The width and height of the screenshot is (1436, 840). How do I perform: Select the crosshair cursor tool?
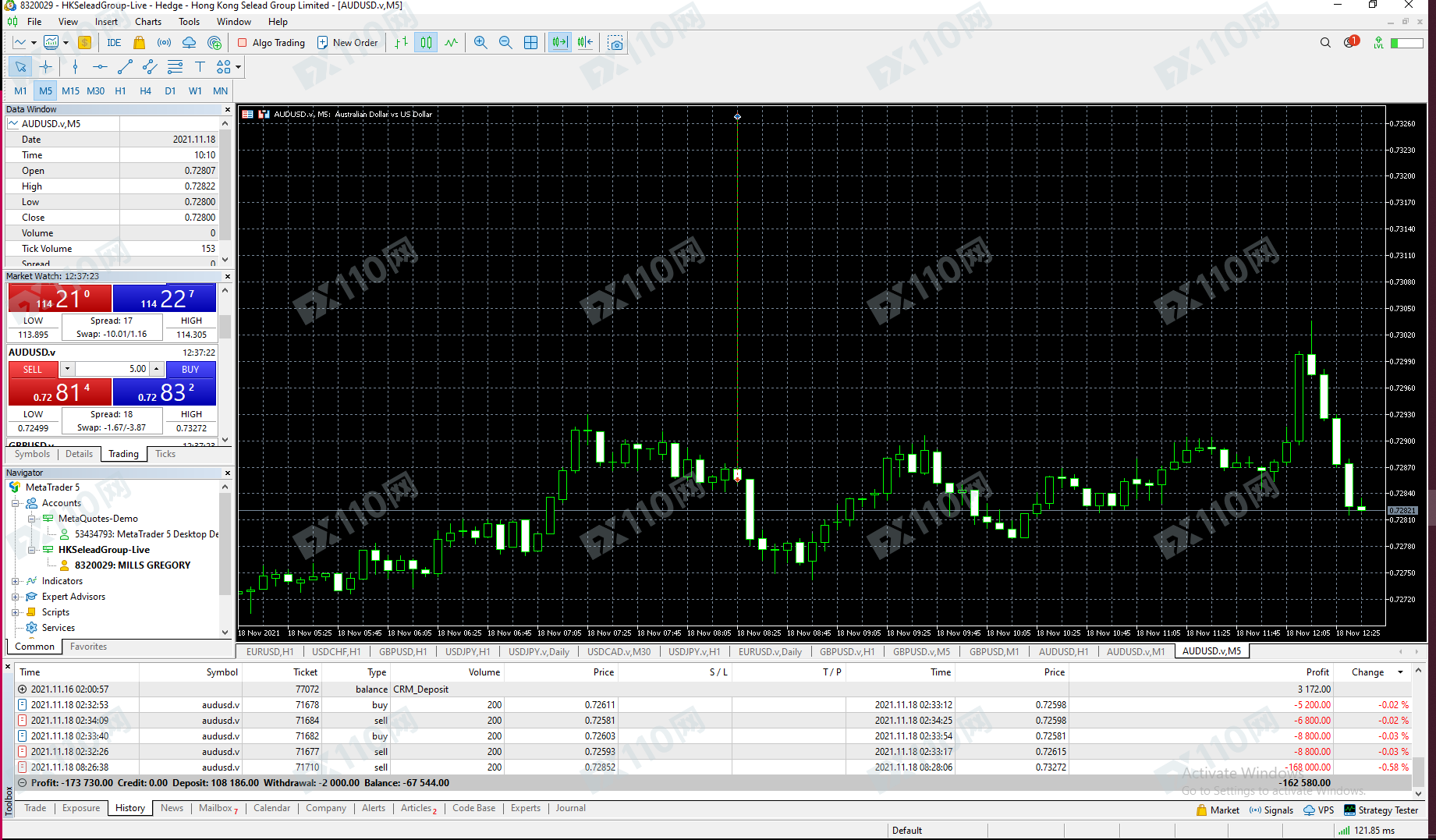[x=46, y=67]
